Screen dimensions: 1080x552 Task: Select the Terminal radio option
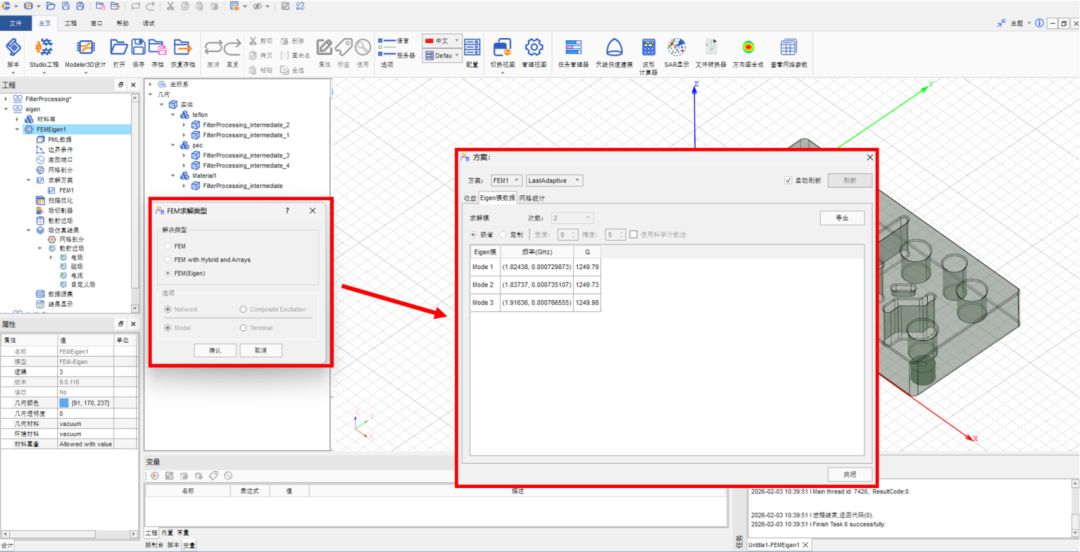pos(243,328)
